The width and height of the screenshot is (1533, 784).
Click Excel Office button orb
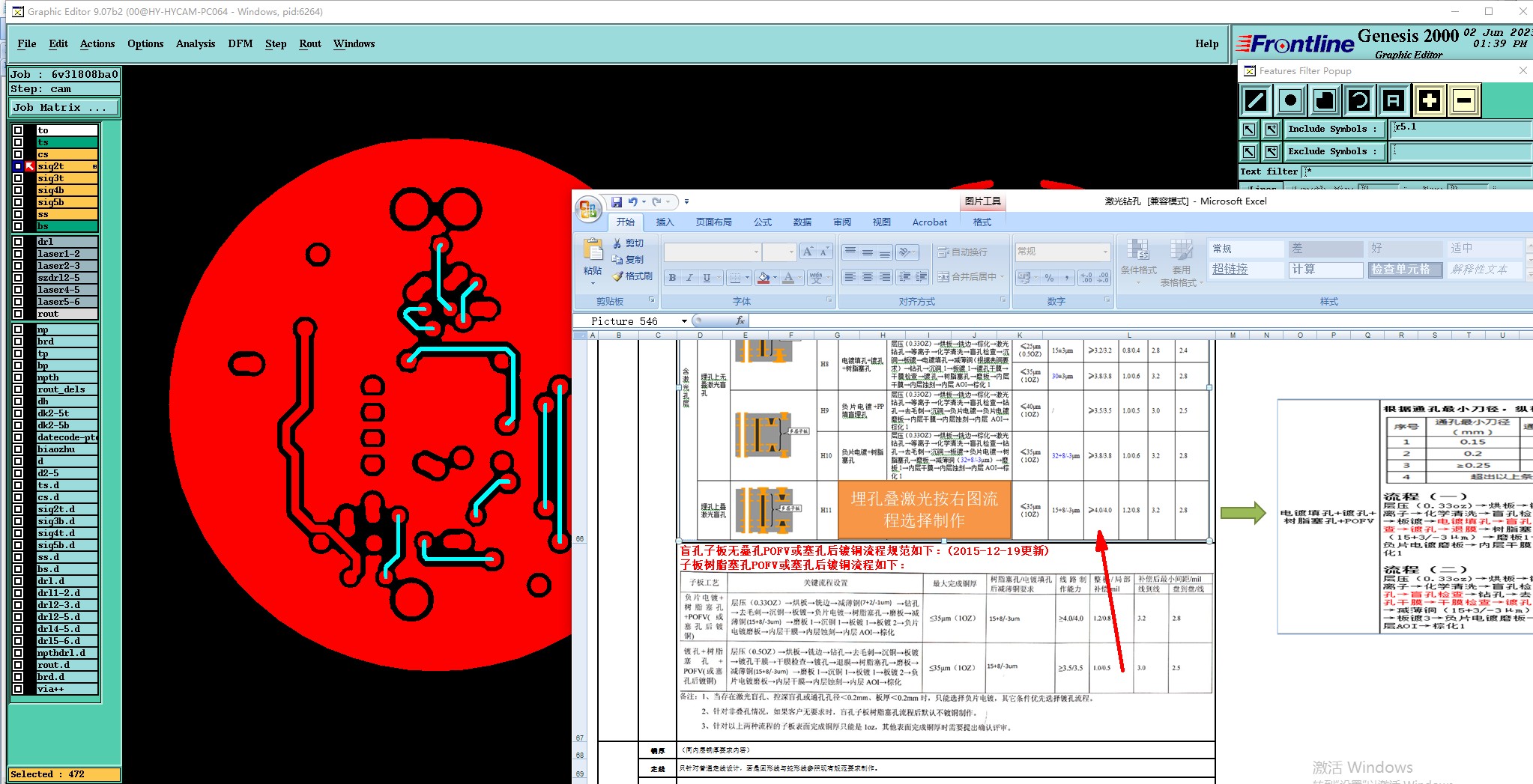(x=589, y=209)
